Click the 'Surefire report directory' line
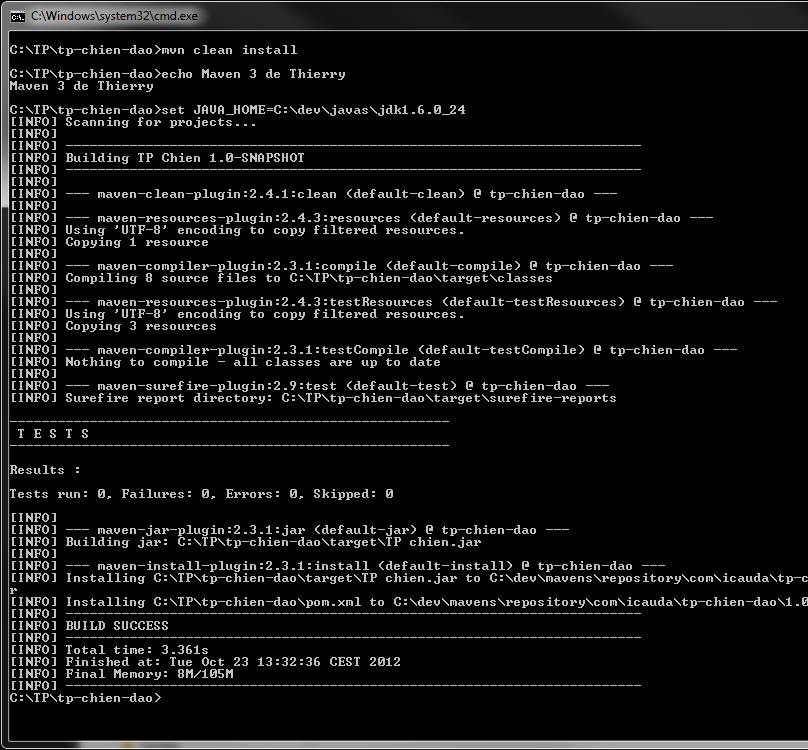 [x=340, y=398]
